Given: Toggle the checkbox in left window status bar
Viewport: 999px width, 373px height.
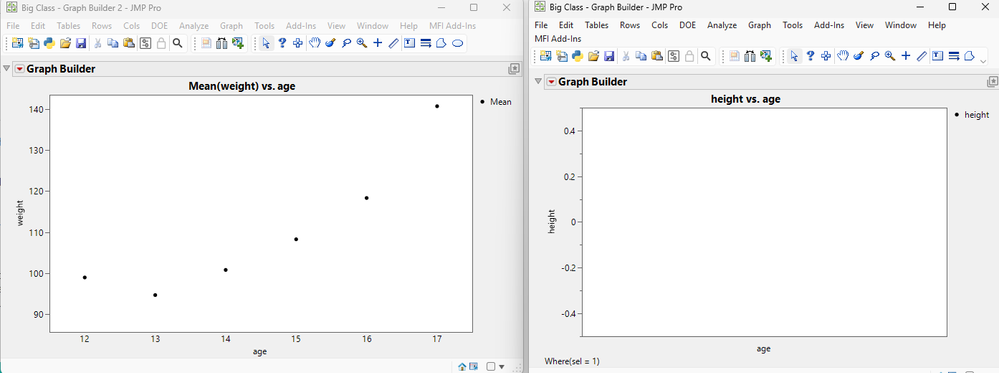Looking at the screenshot, I should tap(491, 367).
